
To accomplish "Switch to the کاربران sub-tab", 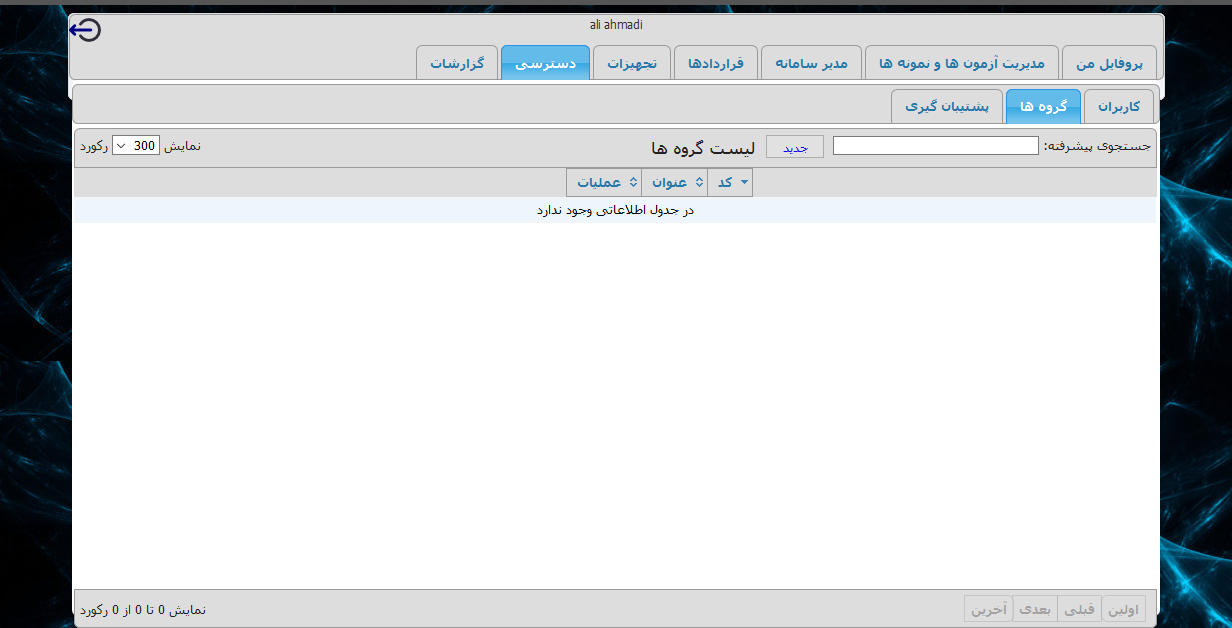I will (x=1118, y=106).
